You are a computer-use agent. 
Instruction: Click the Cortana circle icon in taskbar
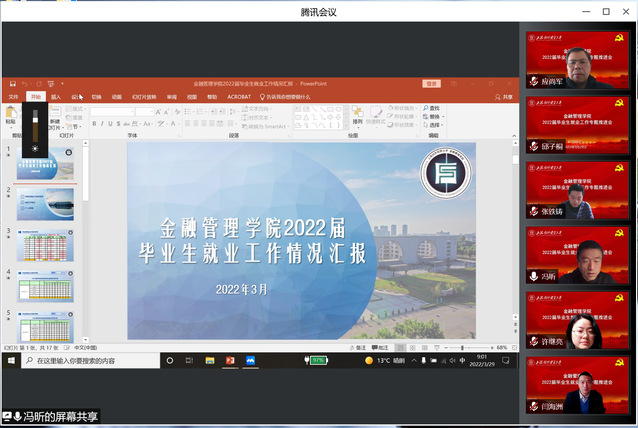point(170,360)
